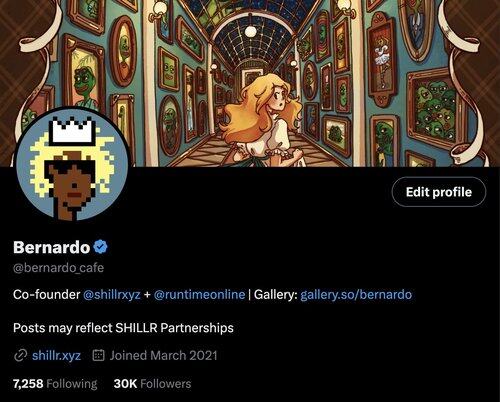Click the blonde running girl in the banner
Screen dimensions: 500x402
(x=263, y=122)
